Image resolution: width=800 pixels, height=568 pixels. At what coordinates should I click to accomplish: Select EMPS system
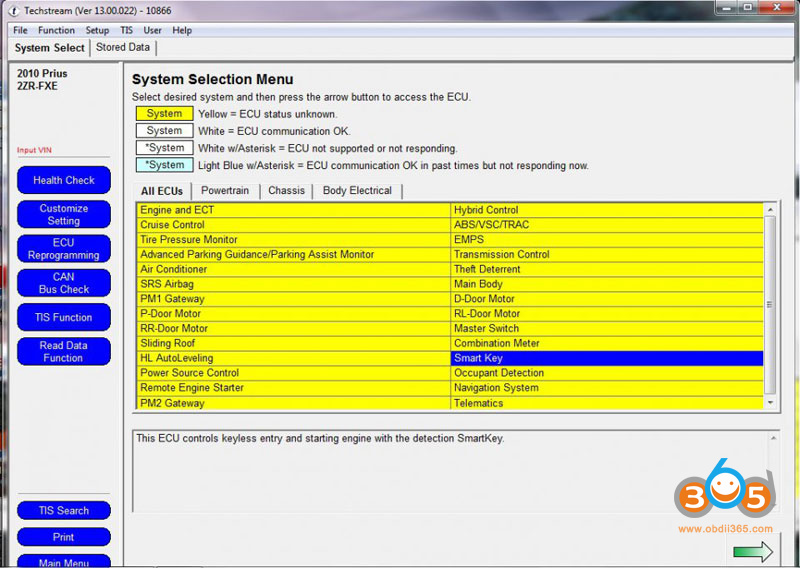pyautogui.click(x=607, y=239)
